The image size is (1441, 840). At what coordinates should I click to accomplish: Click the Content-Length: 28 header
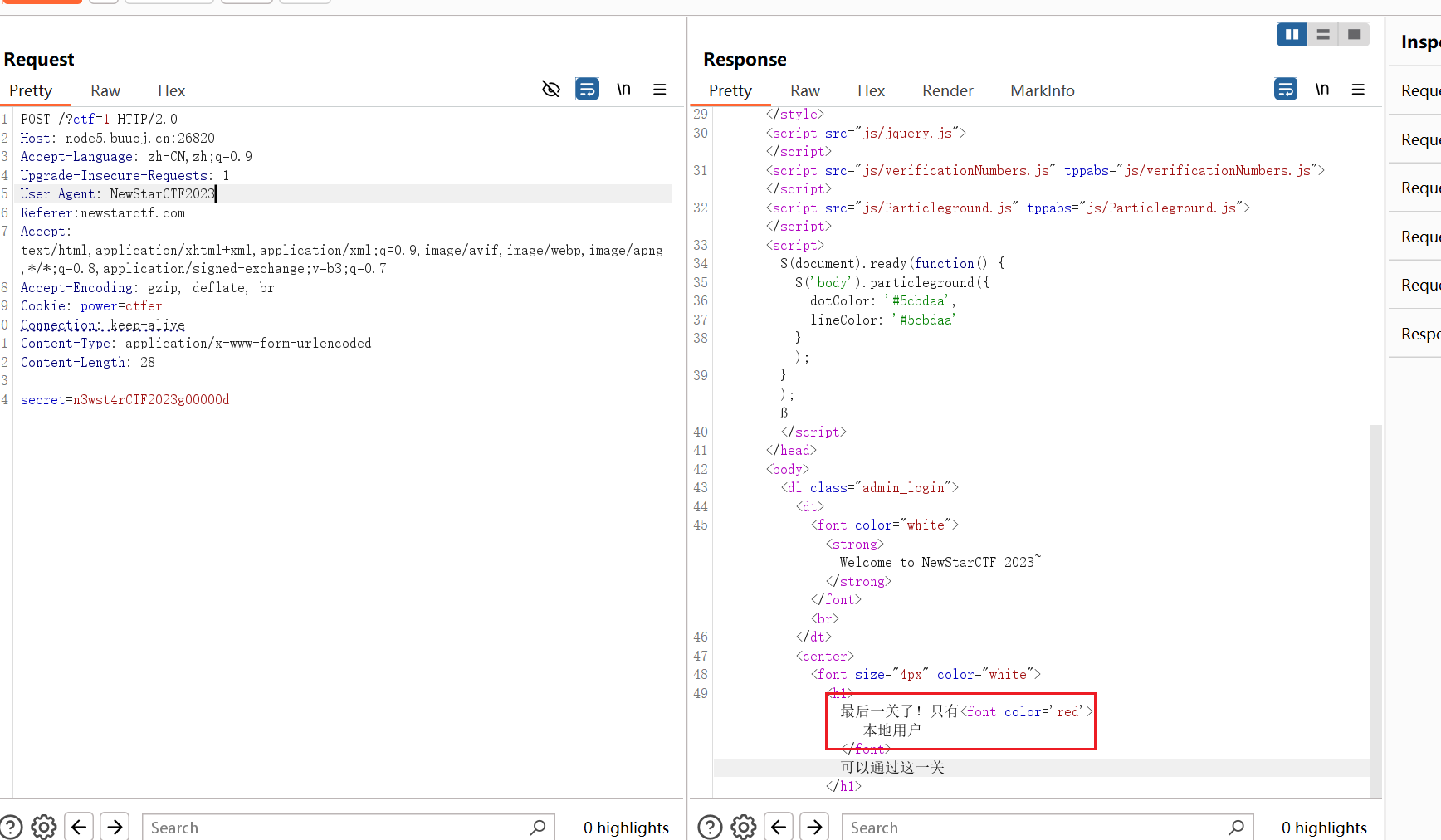87,363
